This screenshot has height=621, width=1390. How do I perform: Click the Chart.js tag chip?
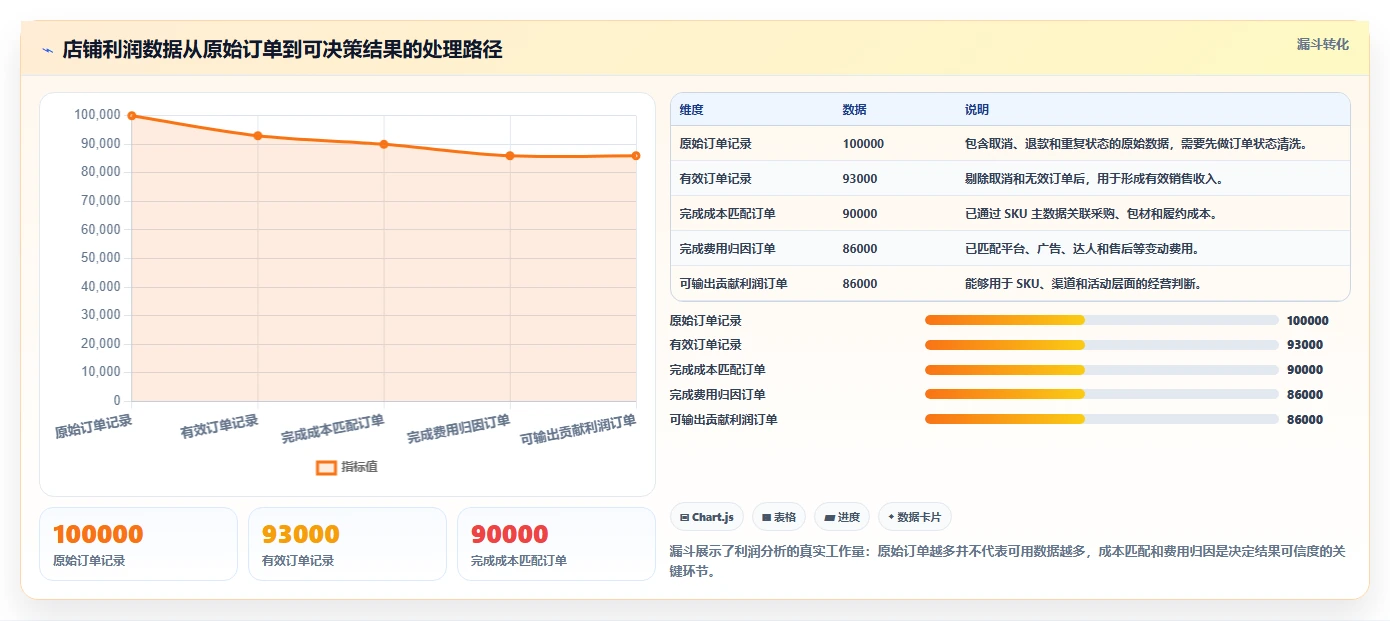click(707, 517)
